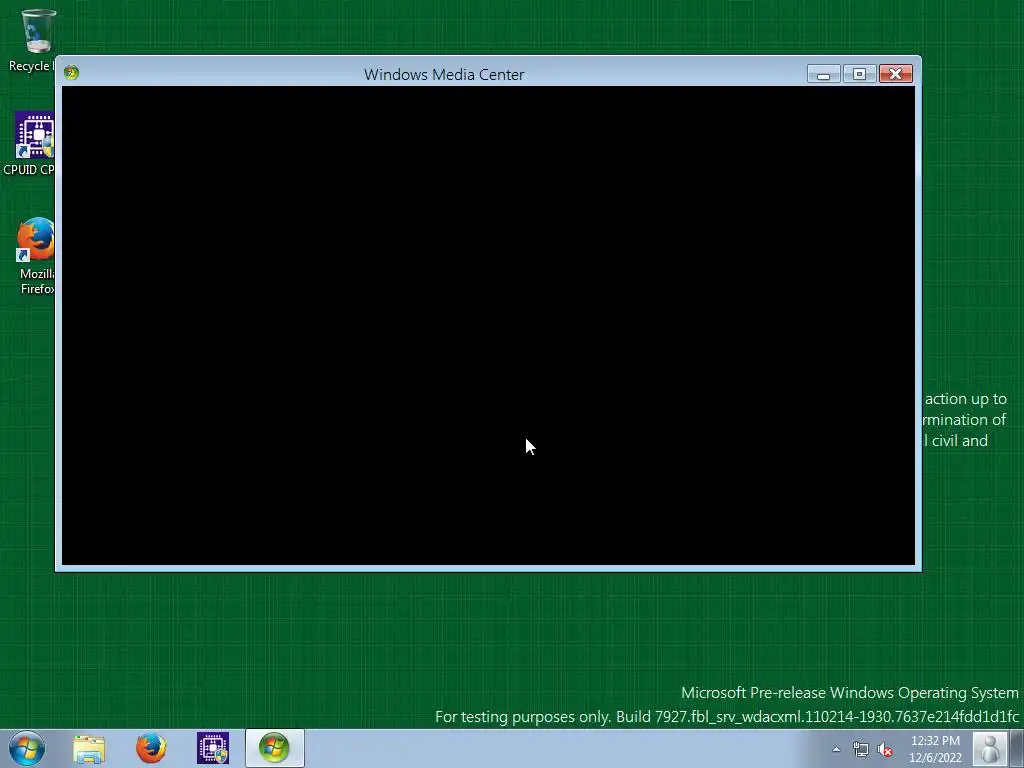Launch Windows Explorer from the taskbar
The width and height of the screenshot is (1024, 768).
coord(89,748)
